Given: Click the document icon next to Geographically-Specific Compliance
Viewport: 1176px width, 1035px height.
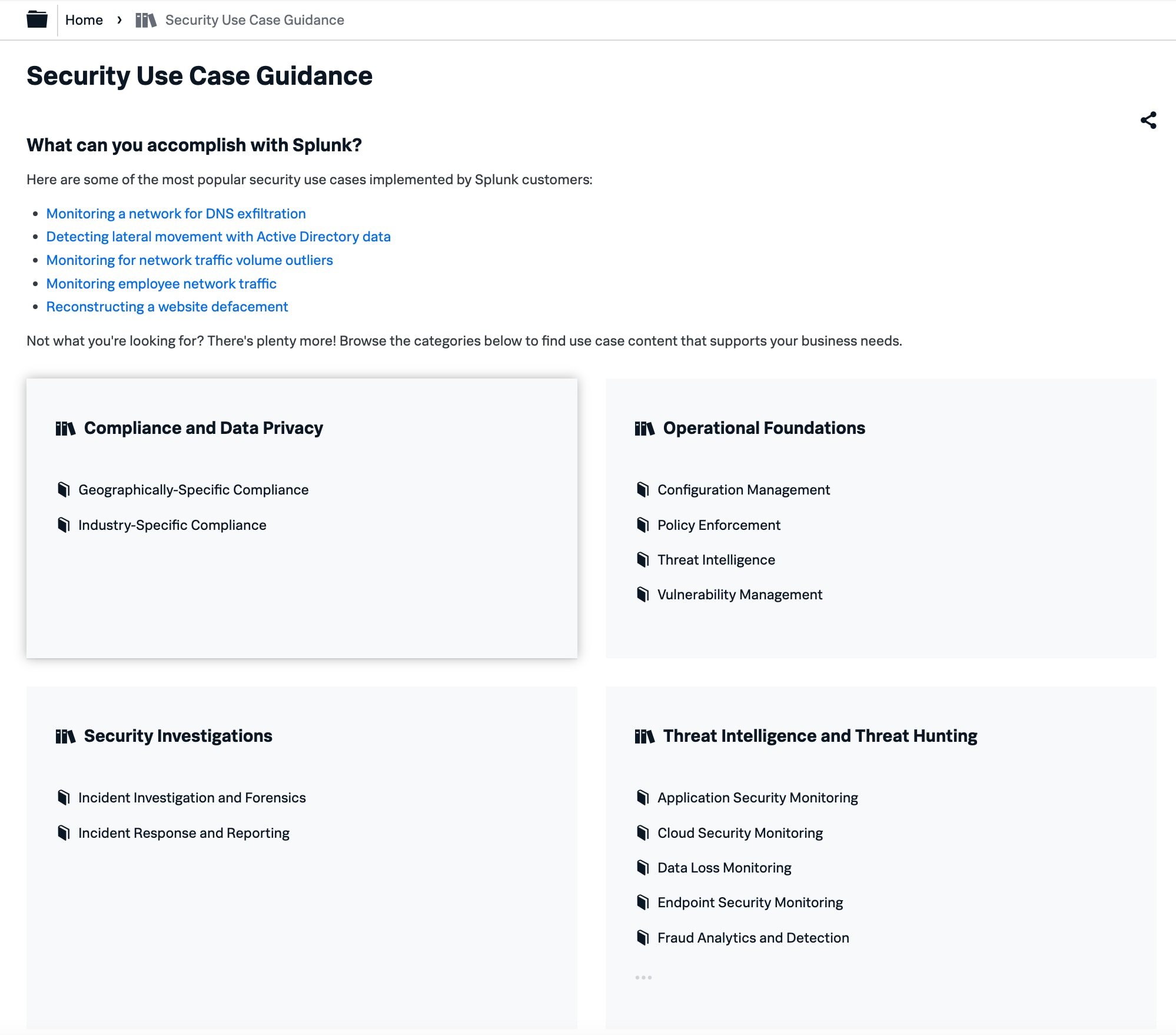Looking at the screenshot, I should (x=64, y=489).
